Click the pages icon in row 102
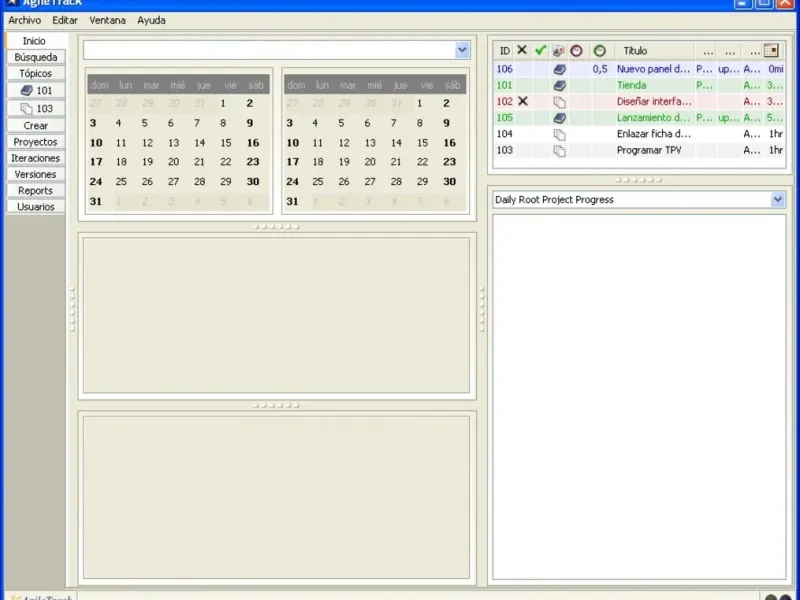 click(x=560, y=102)
